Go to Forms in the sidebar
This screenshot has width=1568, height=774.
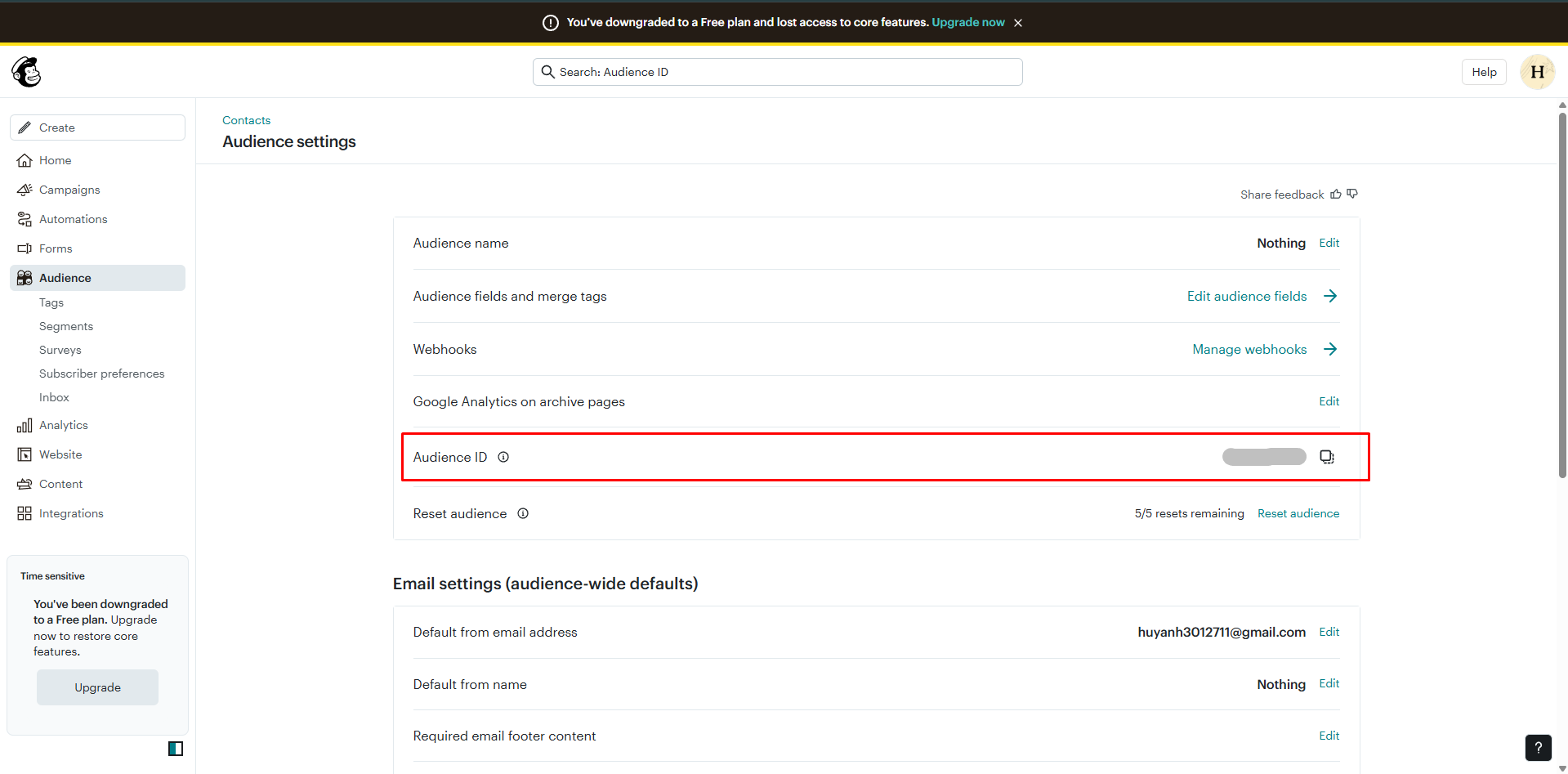(x=97, y=248)
